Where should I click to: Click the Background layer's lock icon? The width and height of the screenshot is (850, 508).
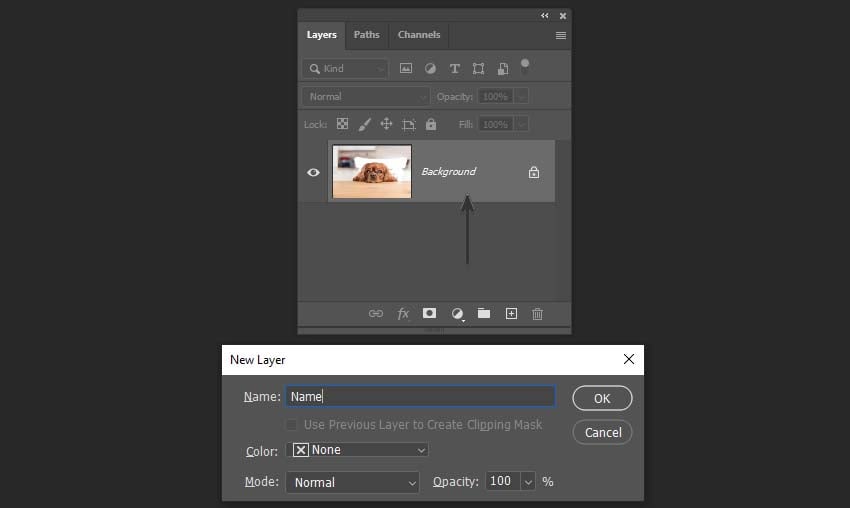point(534,172)
